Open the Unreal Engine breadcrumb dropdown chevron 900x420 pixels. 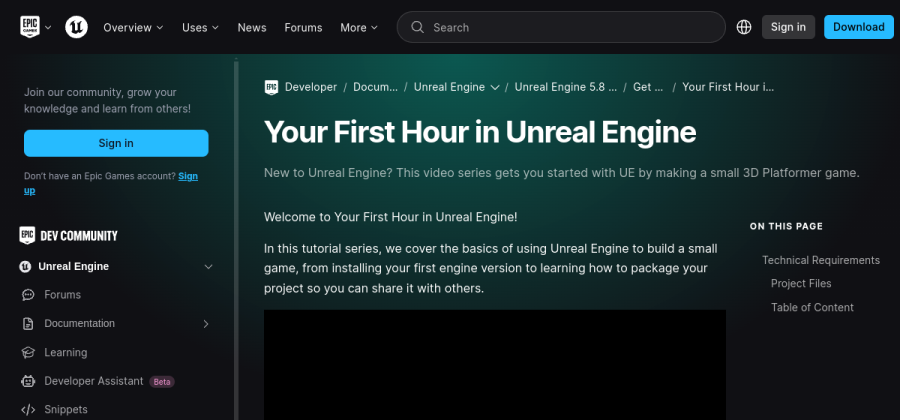495,87
